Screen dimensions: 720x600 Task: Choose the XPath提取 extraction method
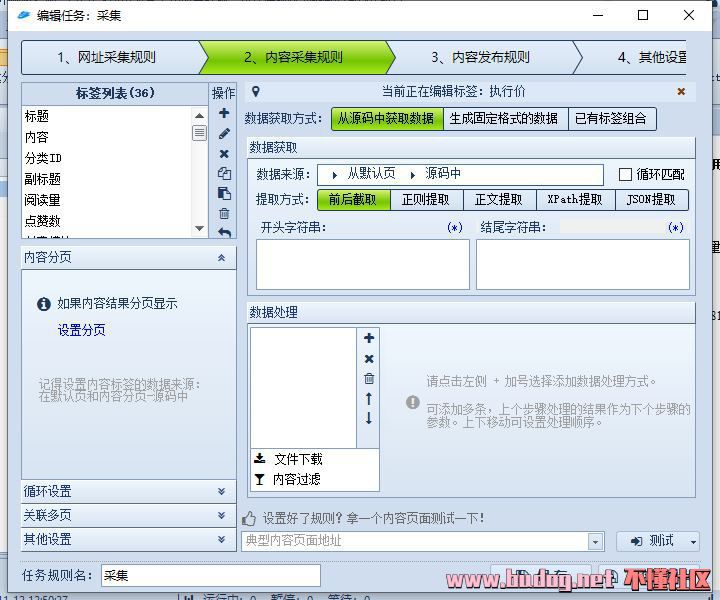pos(574,200)
